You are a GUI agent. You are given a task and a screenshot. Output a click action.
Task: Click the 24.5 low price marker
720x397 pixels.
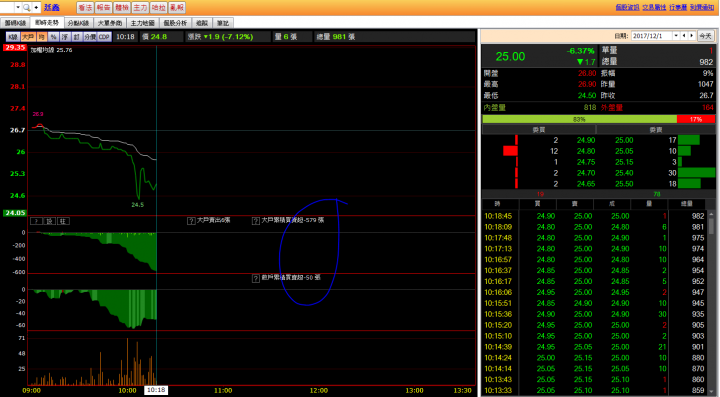coord(137,205)
